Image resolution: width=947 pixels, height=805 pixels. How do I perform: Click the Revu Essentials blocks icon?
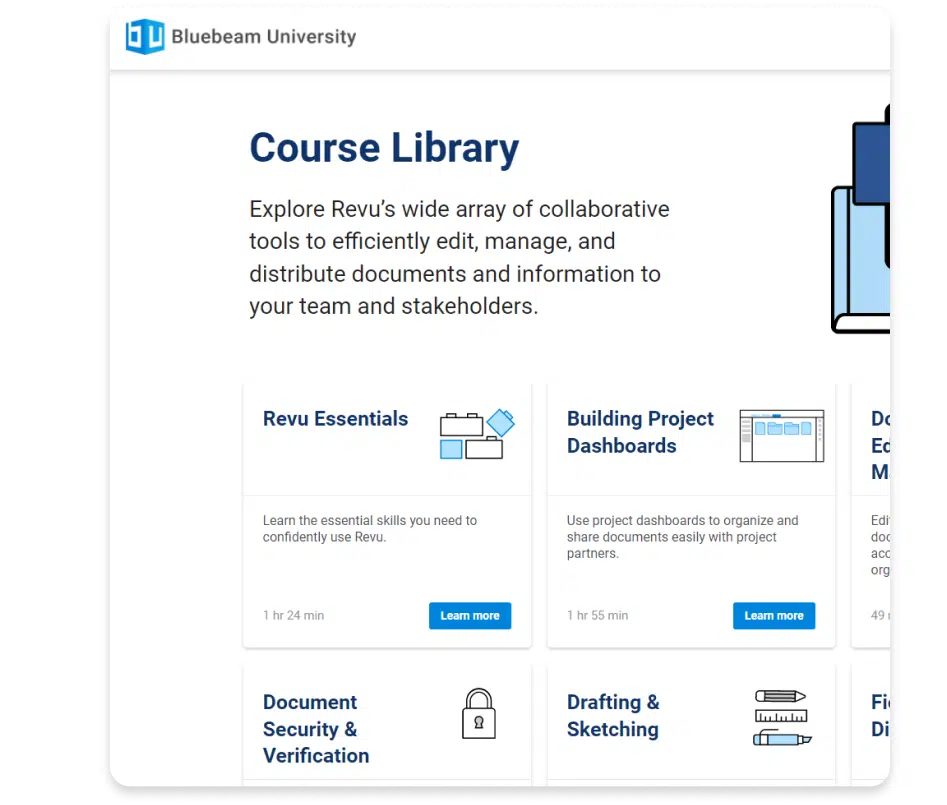[477, 435]
